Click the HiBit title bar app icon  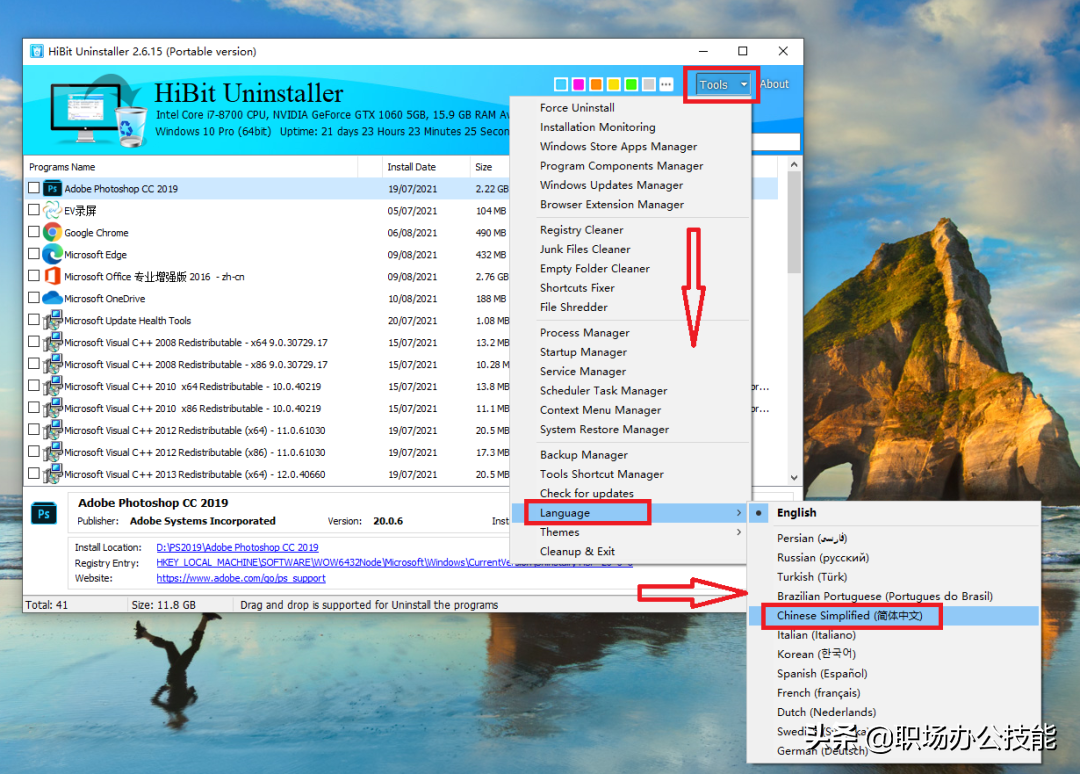(37, 52)
